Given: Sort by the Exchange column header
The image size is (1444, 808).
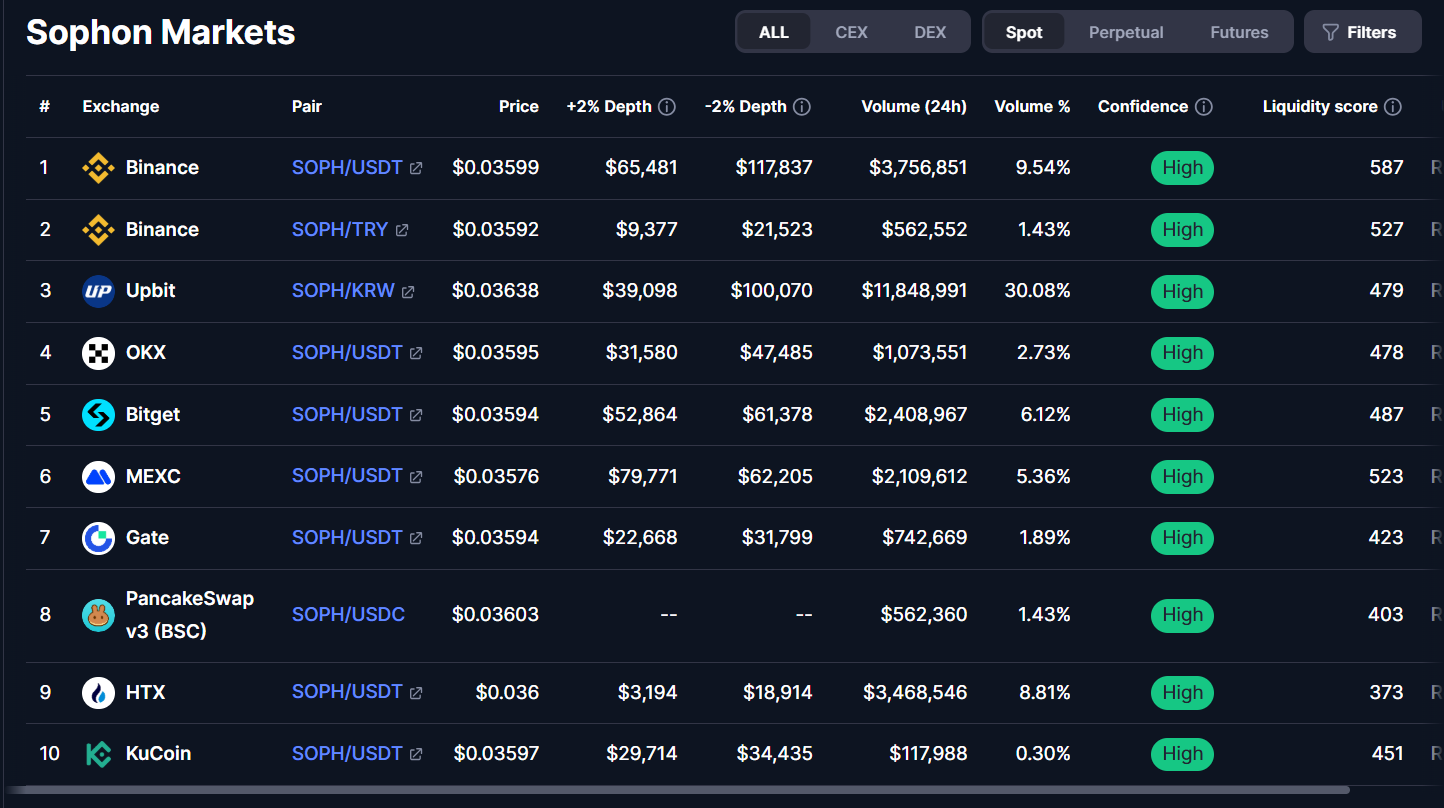Looking at the screenshot, I should pos(121,106).
